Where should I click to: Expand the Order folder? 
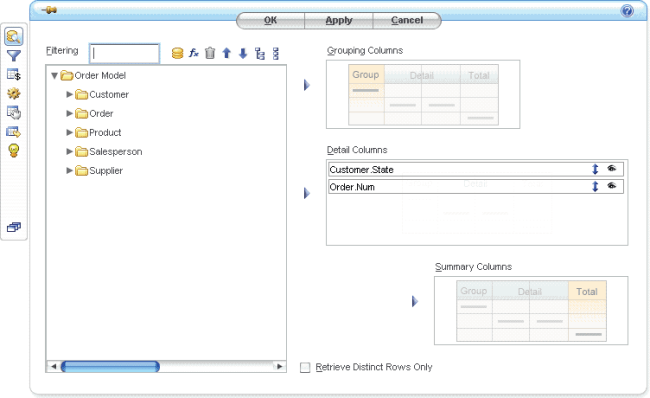[70, 114]
